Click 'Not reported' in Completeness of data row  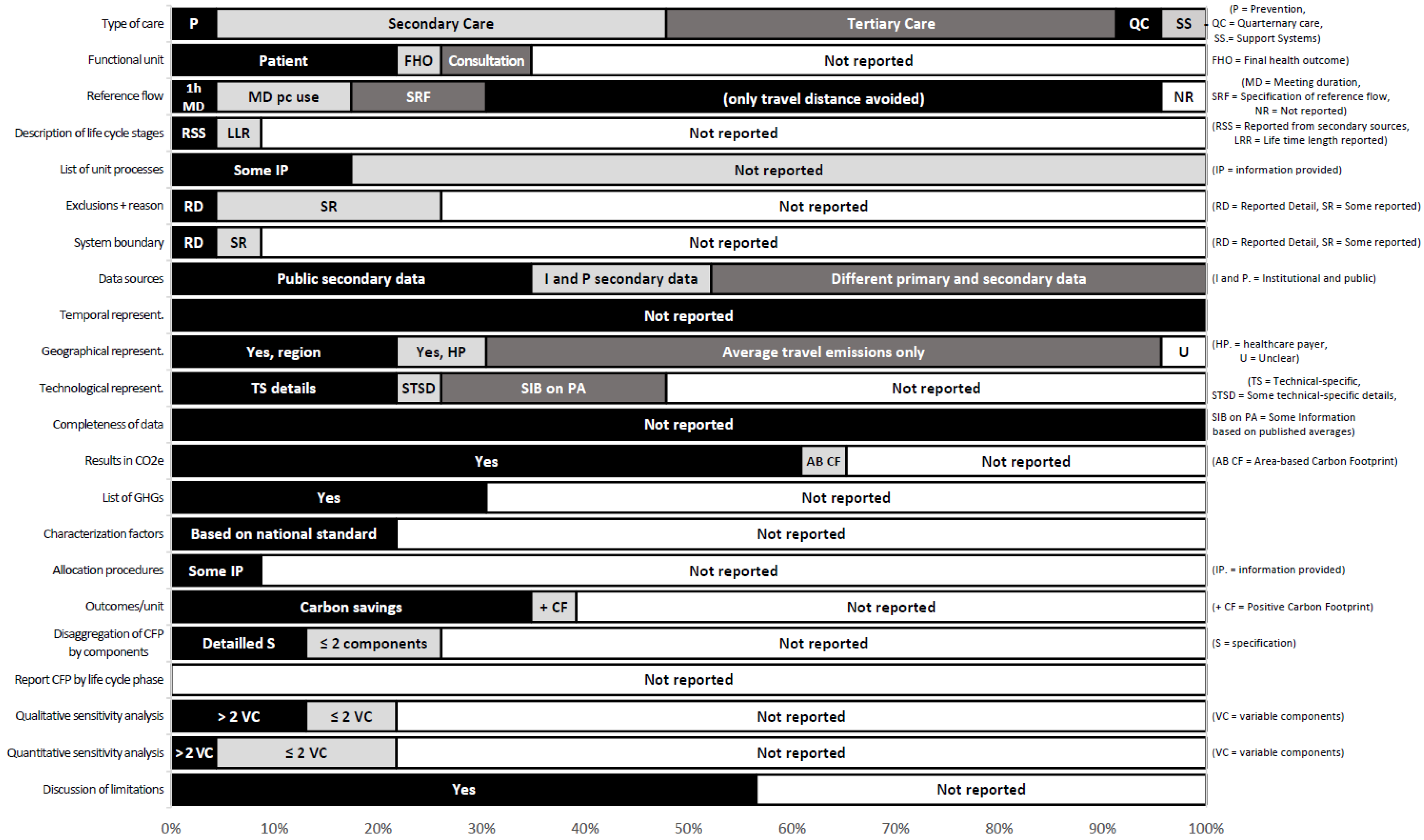click(689, 425)
